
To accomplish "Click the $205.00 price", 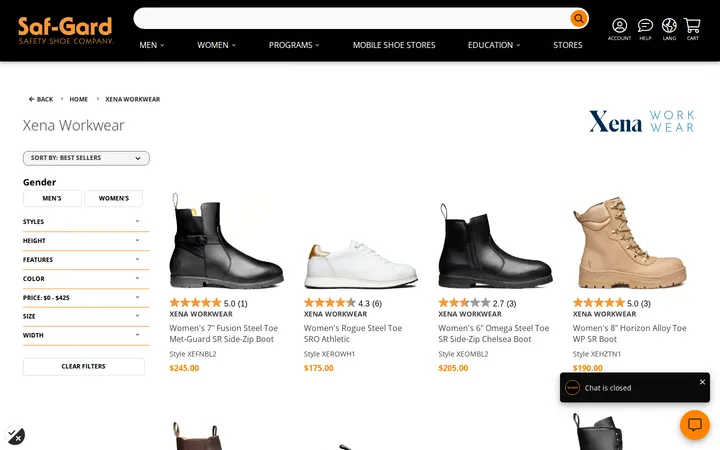I will point(453,368).
